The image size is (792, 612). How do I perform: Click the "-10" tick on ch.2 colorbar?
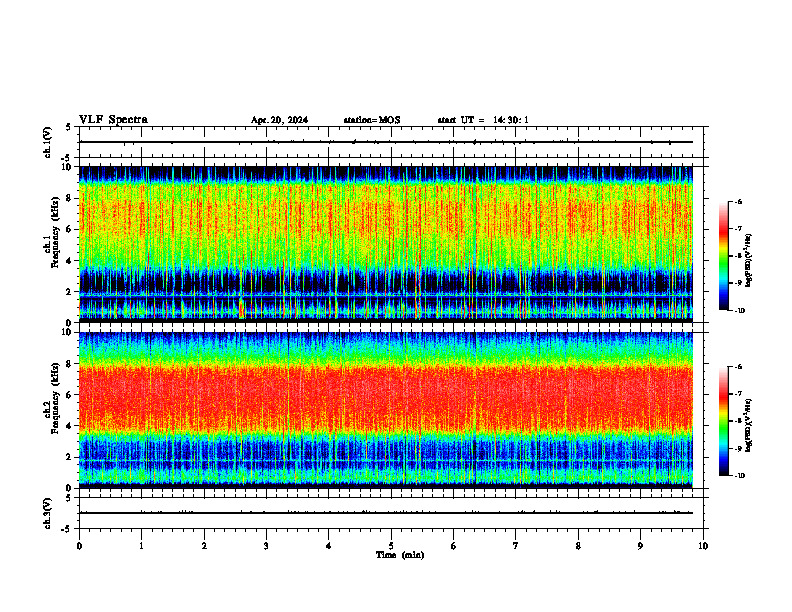[740, 476]
